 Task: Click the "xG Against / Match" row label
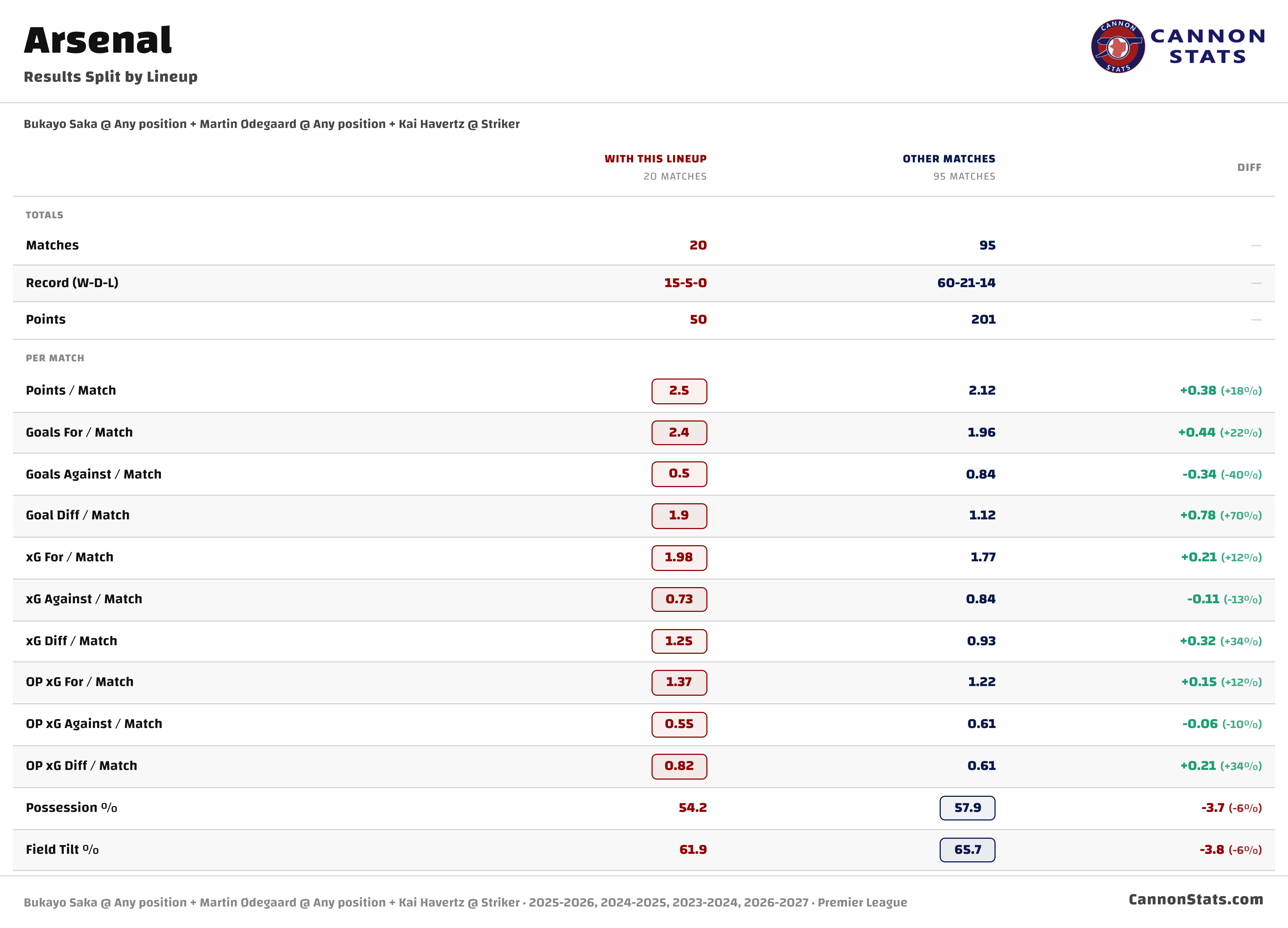coord(84,600)
